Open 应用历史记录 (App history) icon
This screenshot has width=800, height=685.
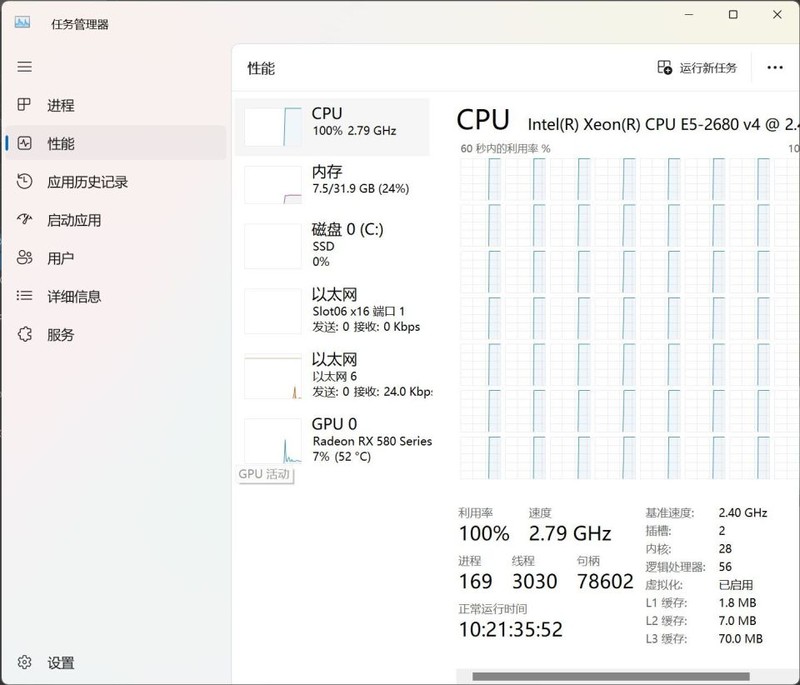tap(25, 182)
